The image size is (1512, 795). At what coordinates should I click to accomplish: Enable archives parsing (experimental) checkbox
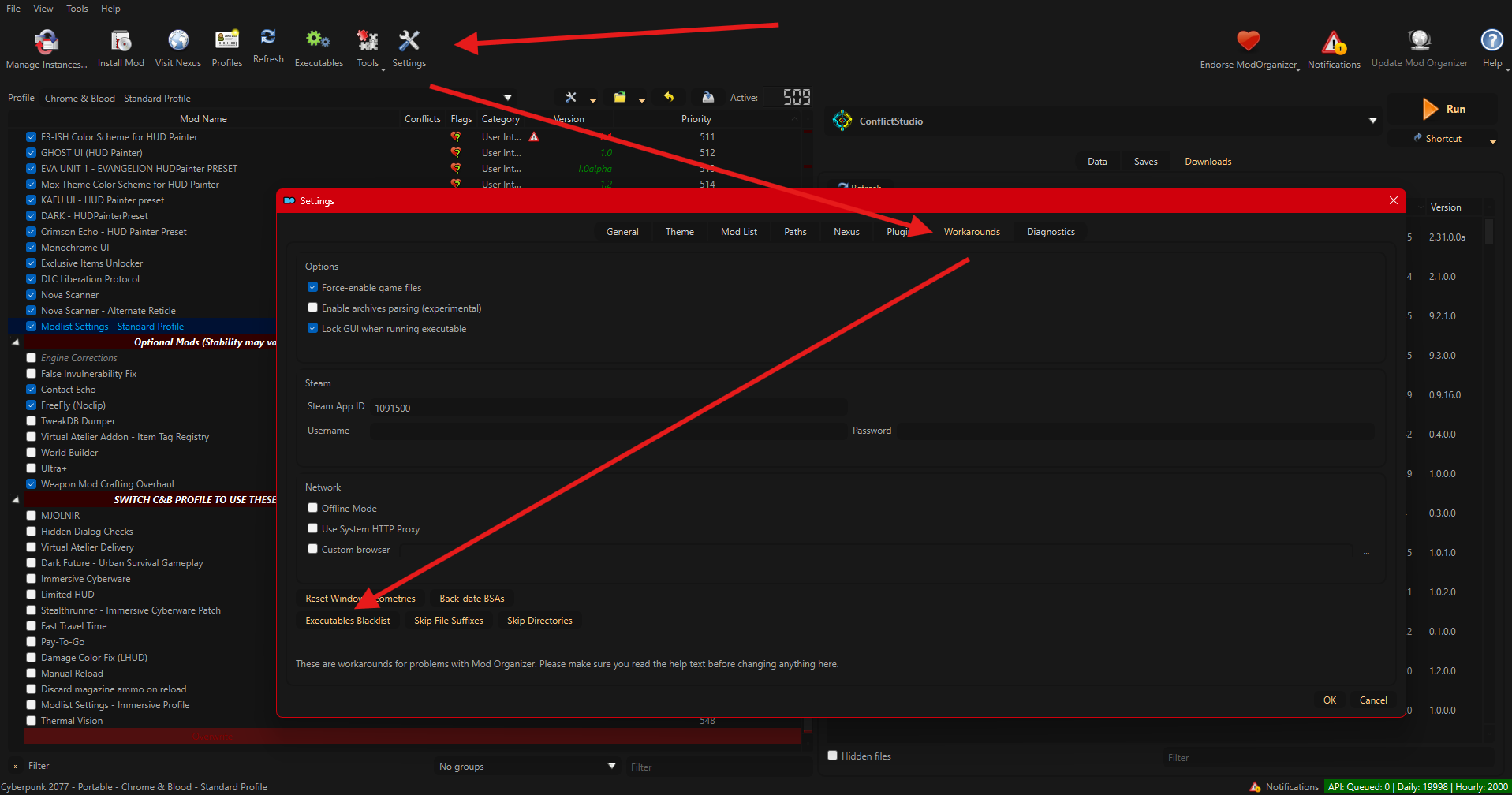312,308
